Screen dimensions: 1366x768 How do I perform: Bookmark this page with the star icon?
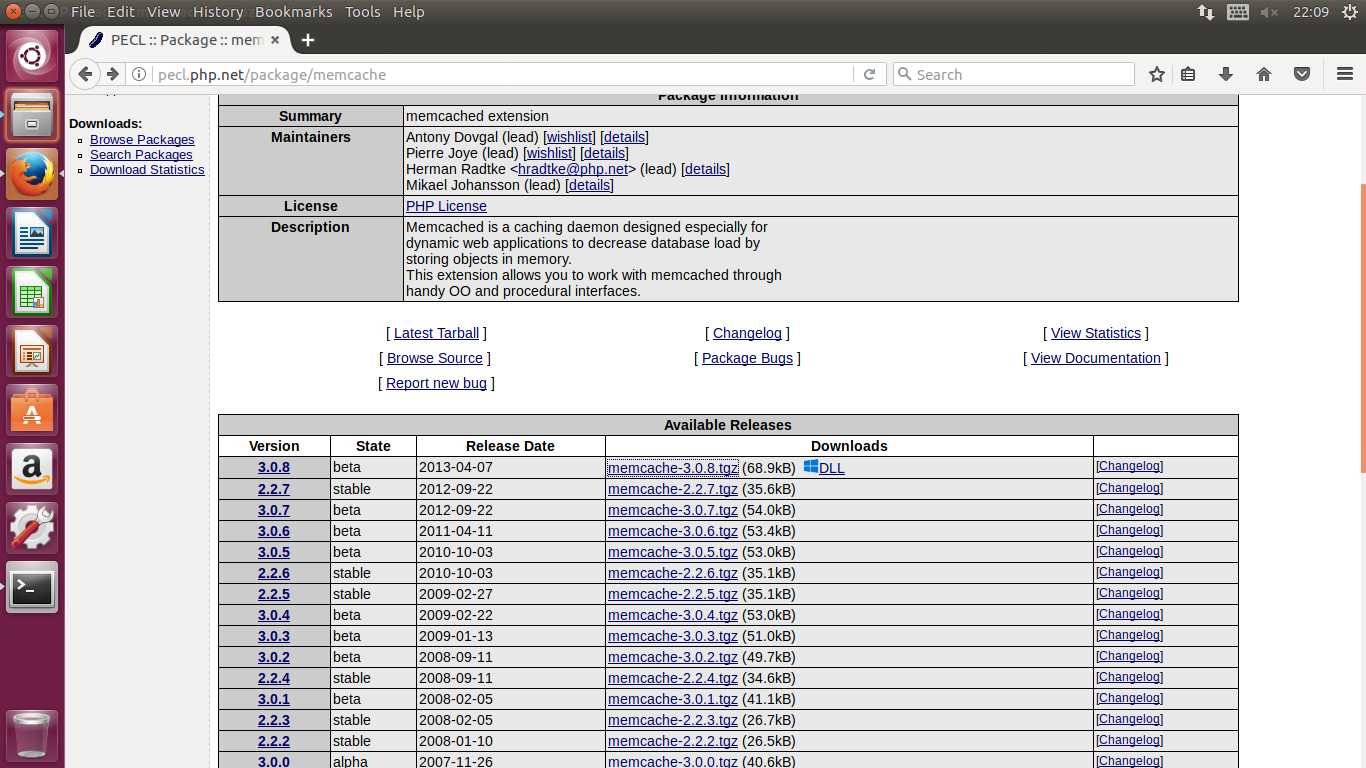click(1157, 74)
